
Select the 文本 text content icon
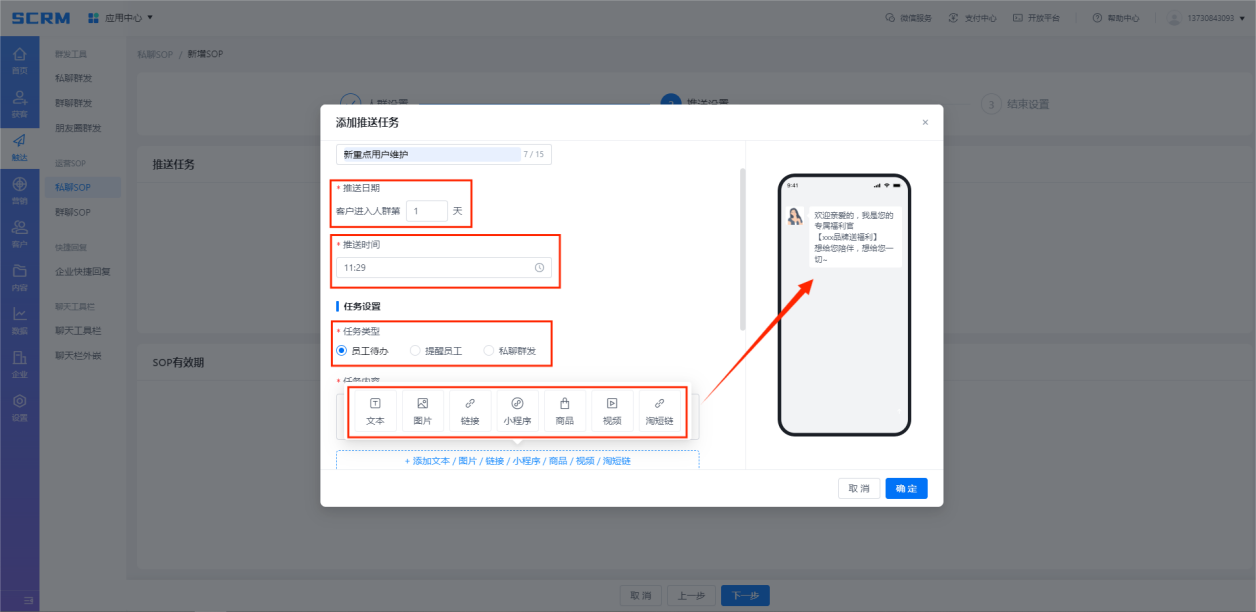coord(375,411)
